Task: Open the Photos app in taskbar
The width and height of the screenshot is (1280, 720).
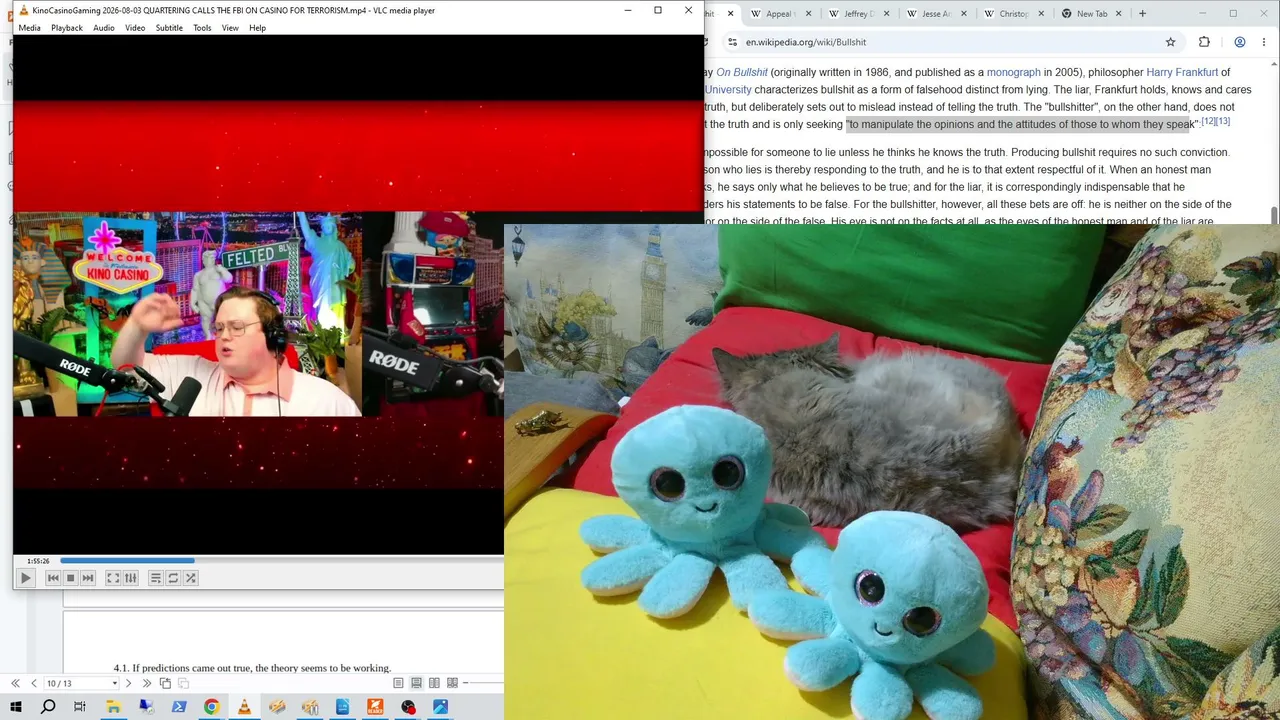Action: point(440,707)
